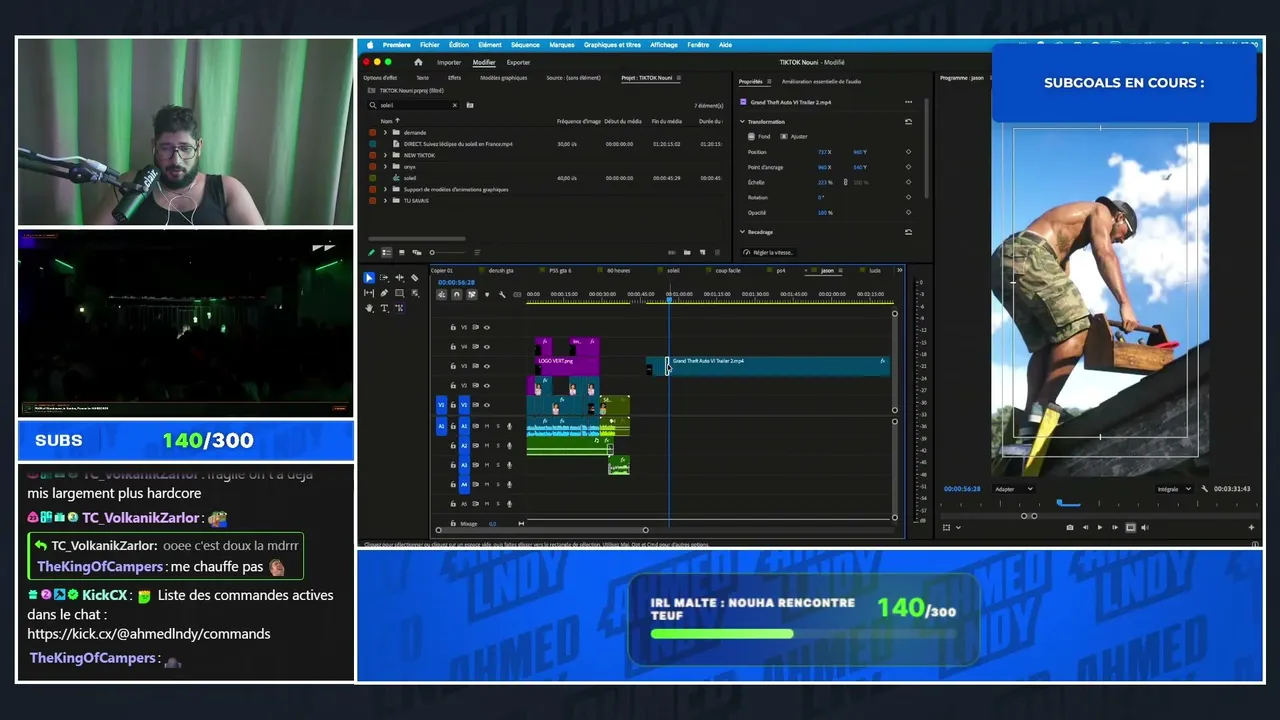Click the Ajuster fit button
This screenshot has height=720, width=1280.
(x=794, y=137)
